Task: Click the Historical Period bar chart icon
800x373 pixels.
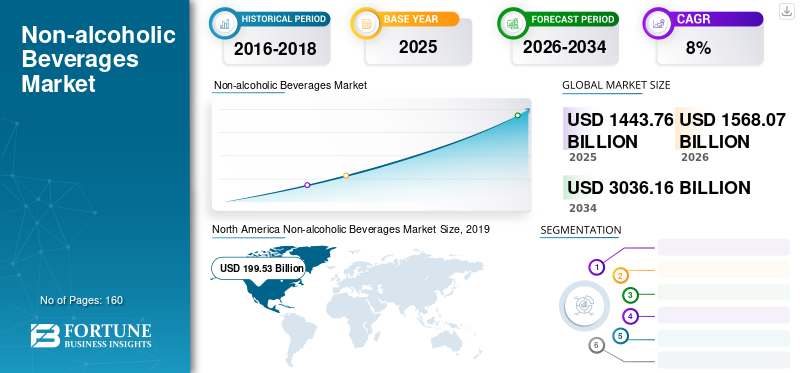Action: [223, 23]
